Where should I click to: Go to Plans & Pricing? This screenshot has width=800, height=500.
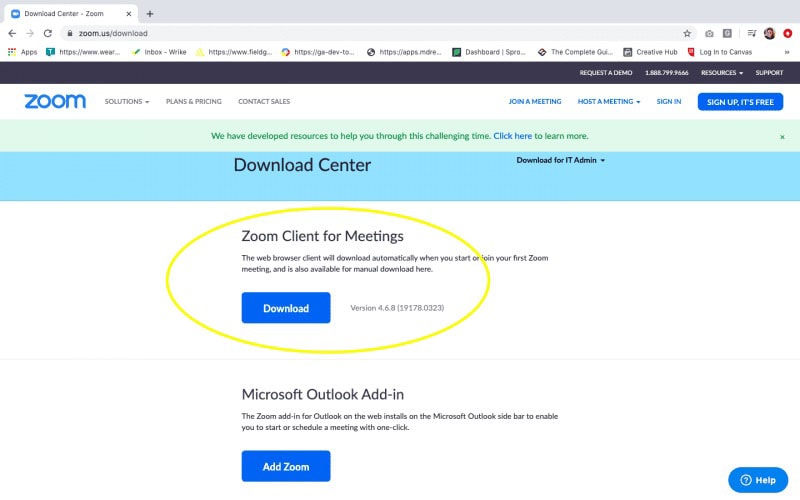click(x=194, y=102)
